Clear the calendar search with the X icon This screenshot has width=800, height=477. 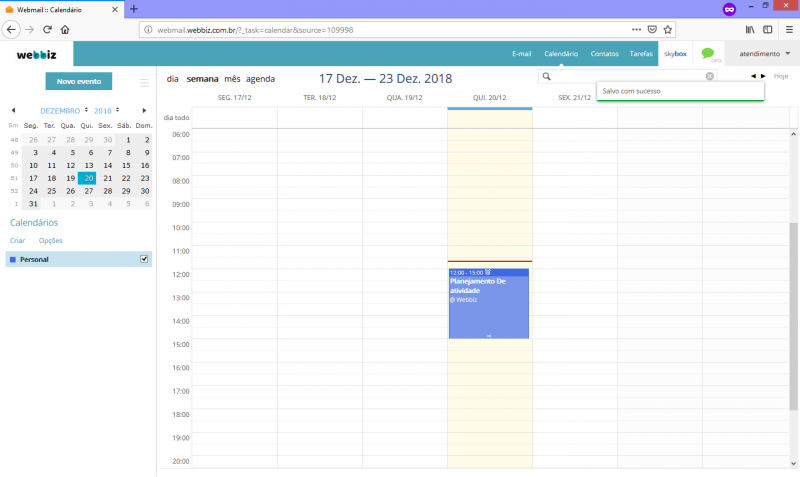[x=710, y=76]
